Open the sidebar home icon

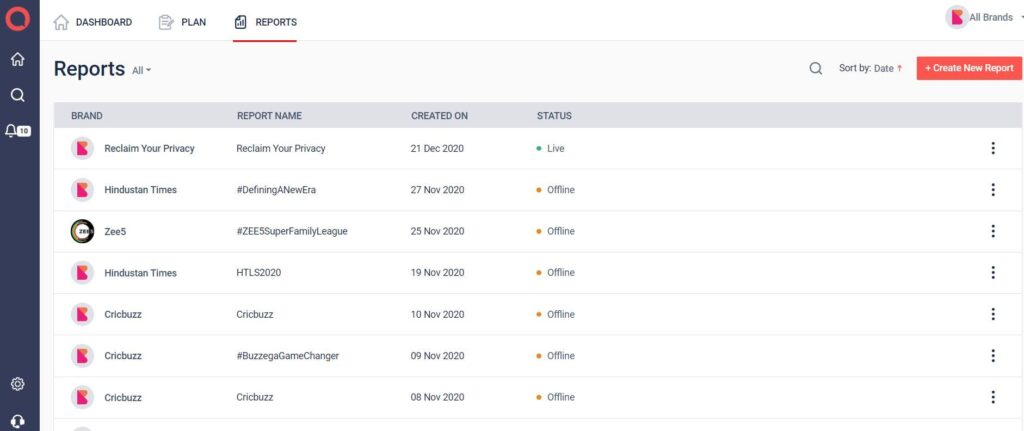coord(18,59)
